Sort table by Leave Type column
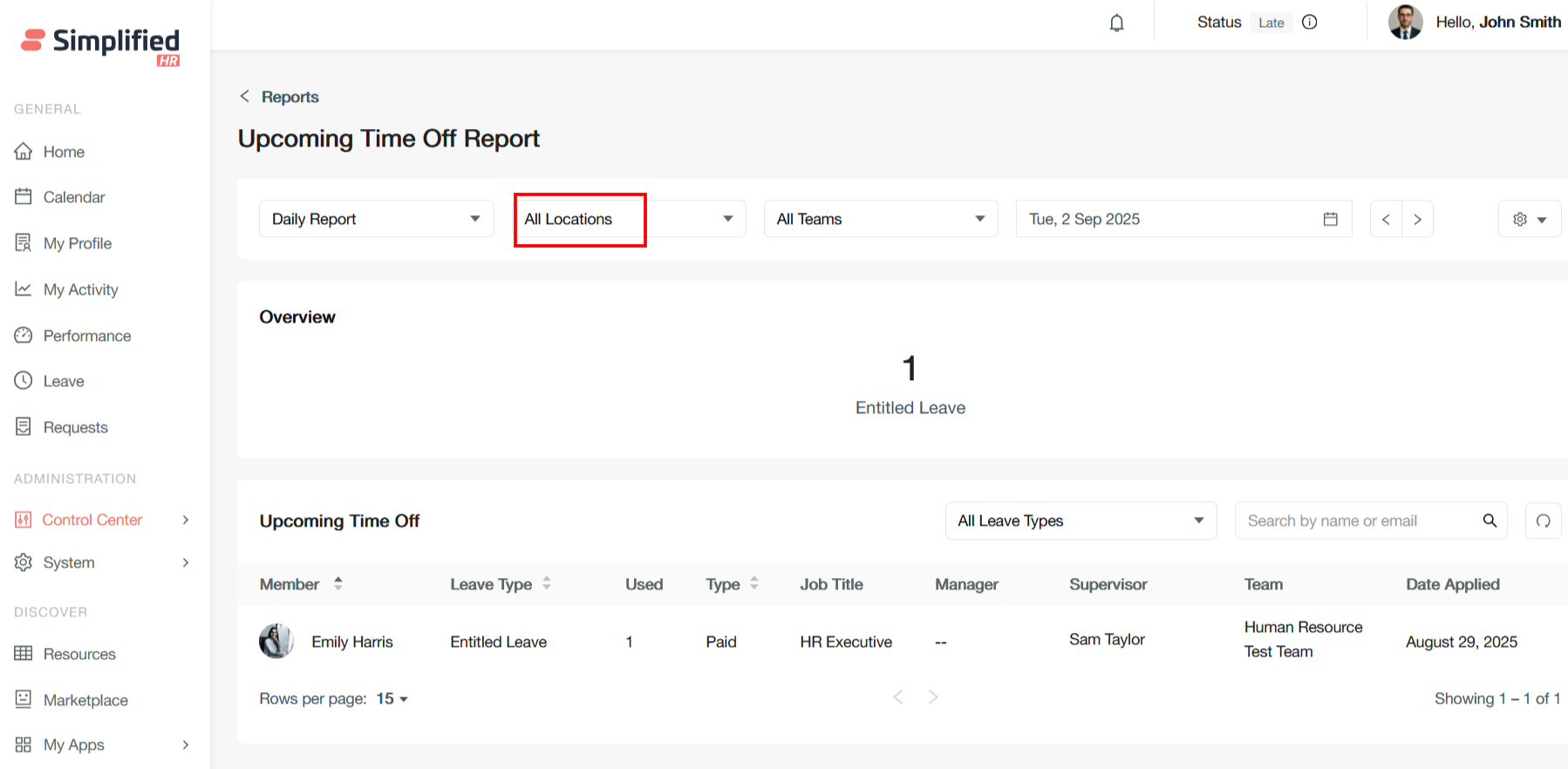This screenshot has height=769, width=1568. pyautogui.click(x=546, y=584)
